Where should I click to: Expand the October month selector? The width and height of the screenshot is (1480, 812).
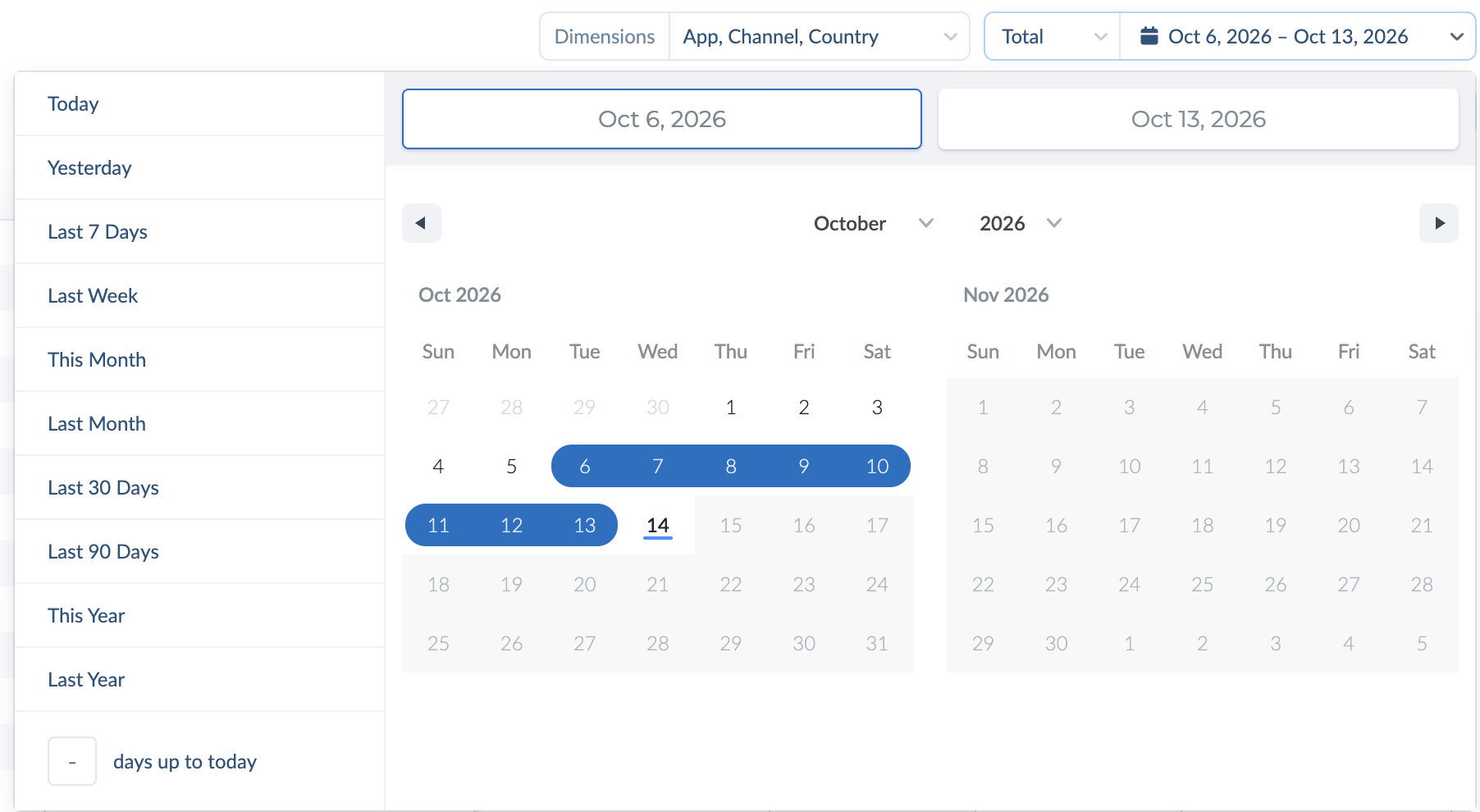click(873, 223)
